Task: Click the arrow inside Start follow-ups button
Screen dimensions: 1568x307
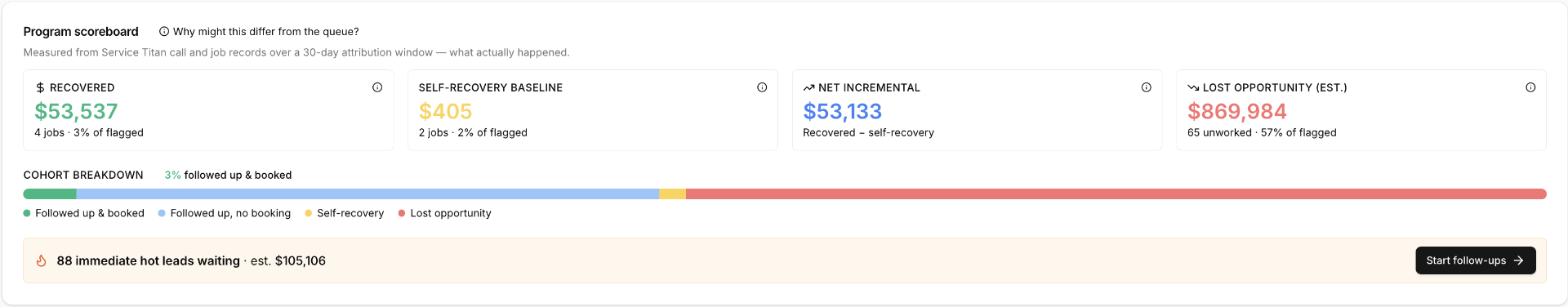Action: (x=1518, y=260)
